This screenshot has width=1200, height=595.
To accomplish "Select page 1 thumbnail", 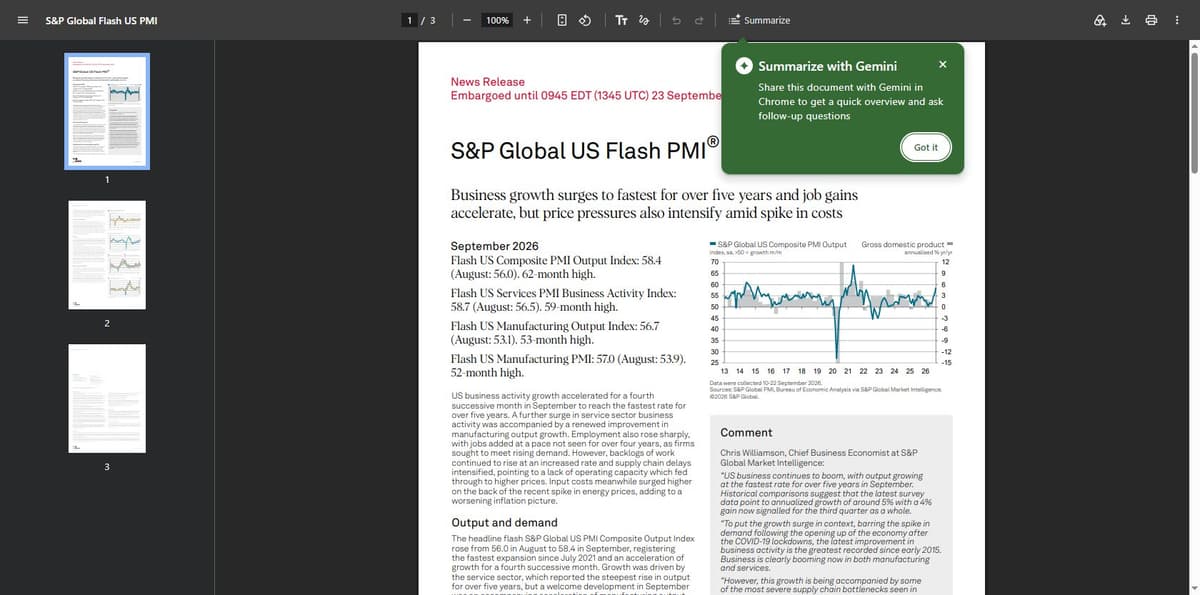I will 107,111.
